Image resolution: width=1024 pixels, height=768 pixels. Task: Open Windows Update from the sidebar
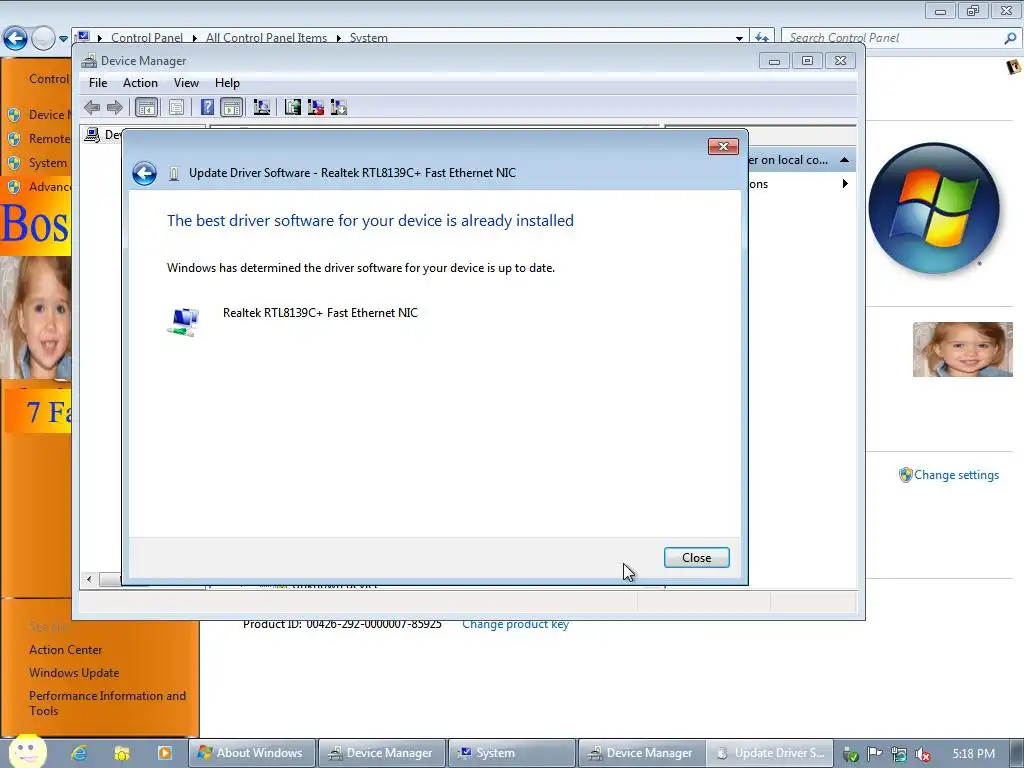(x=74, y=673)
